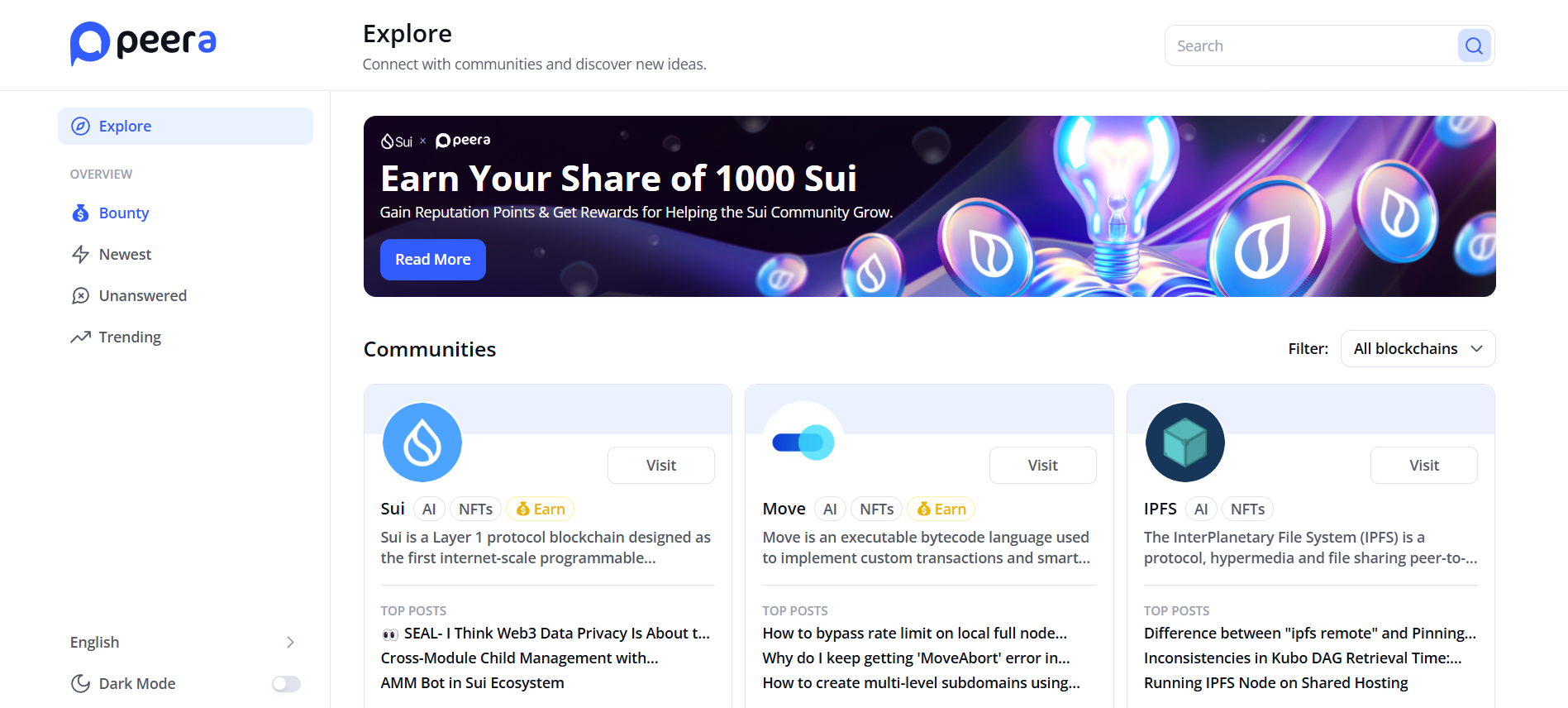Open the Move community toggle-shaped avatar
Screen dimensions: 1568x708
(803, 442)
